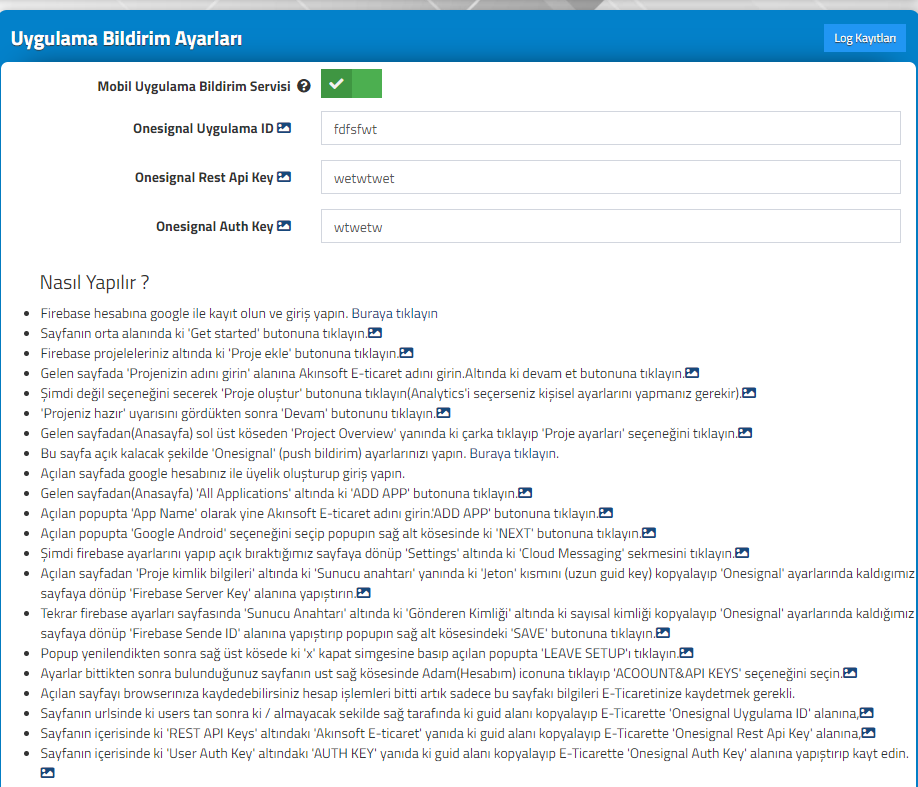View image for 'Firebase Server Key' step
The height and width of the screenshot is (787, 918).
pyautogui.click(x=364, y=593)
